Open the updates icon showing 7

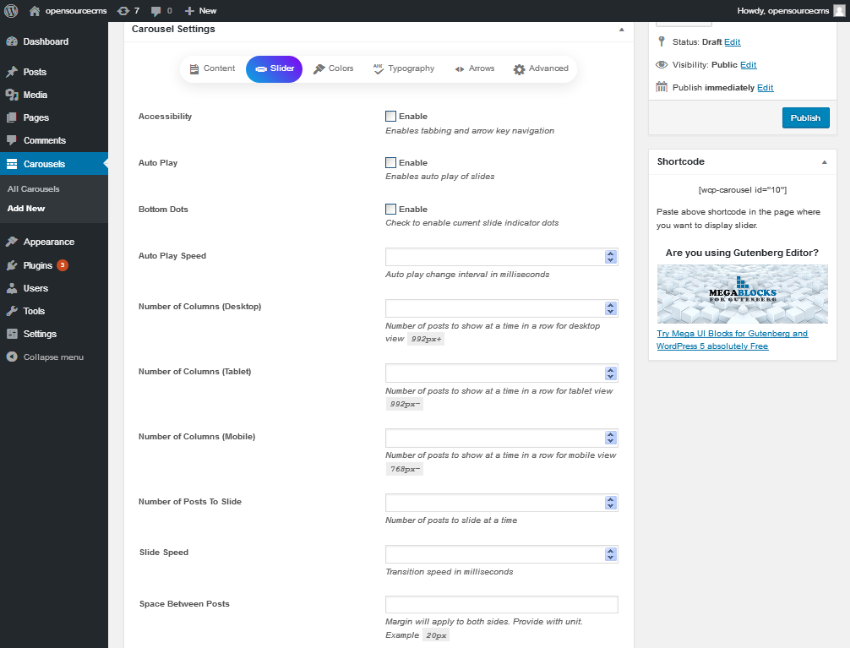(x=123, y=10)
